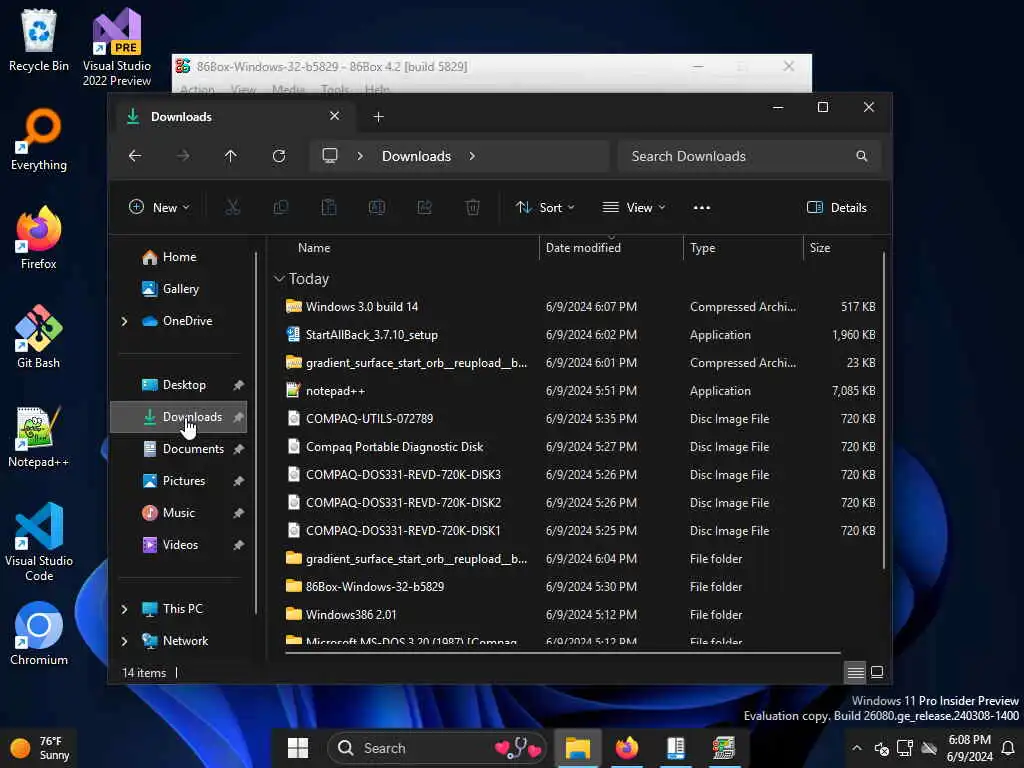The width and height of the screenshot is (1024, 768).
Task: Refresh the Downloads folder view
Action: [x=279, y=156]
